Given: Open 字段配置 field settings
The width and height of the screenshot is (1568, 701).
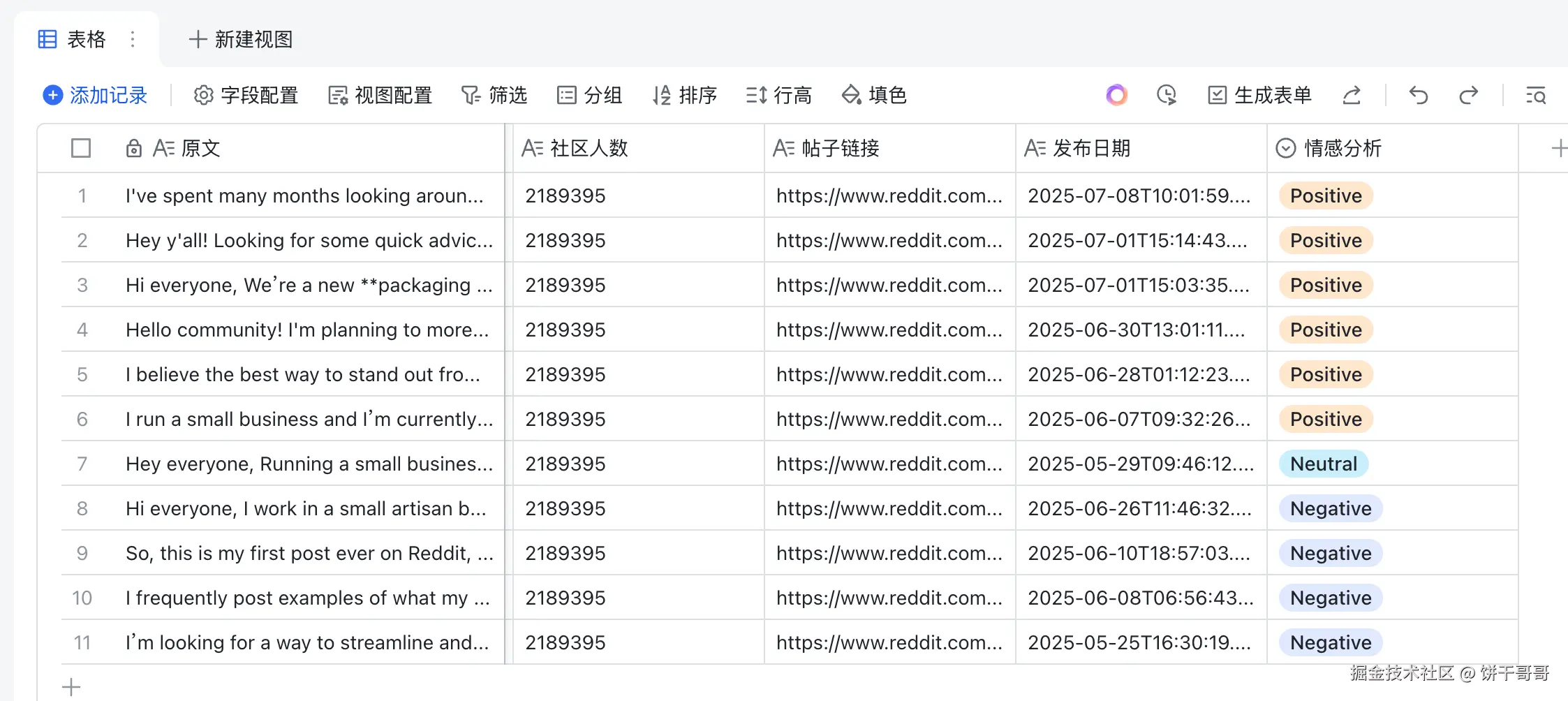Looking at the screenshot, I should [246, 95].
